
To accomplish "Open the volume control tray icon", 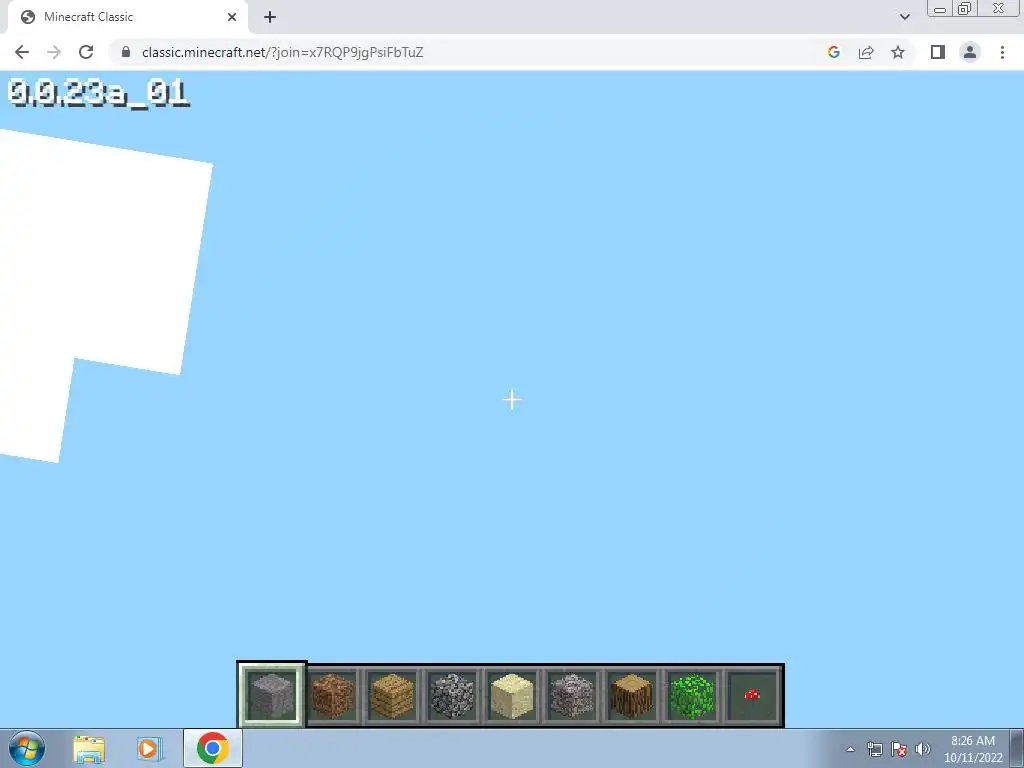I will [x=923, y=749].
